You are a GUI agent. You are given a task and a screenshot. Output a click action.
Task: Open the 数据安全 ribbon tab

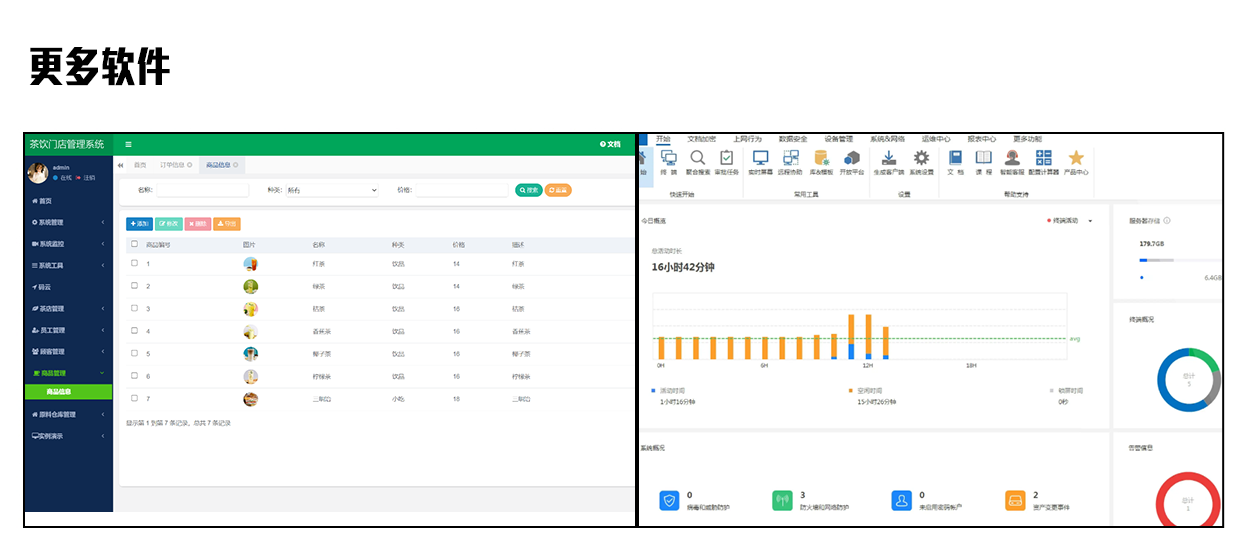(x=792, y=139)
